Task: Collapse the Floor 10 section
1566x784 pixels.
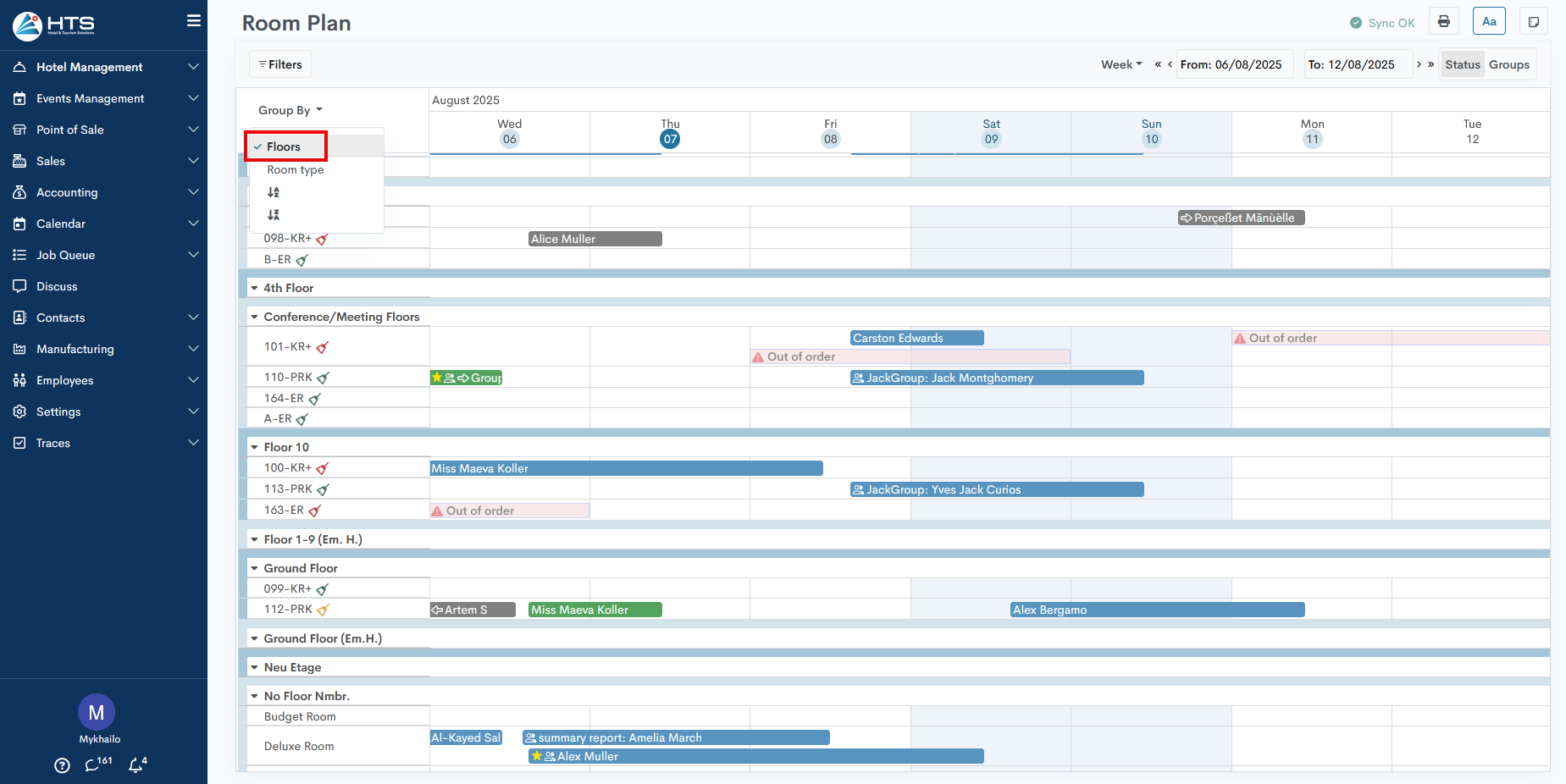Action: click(x=254, y=447)
